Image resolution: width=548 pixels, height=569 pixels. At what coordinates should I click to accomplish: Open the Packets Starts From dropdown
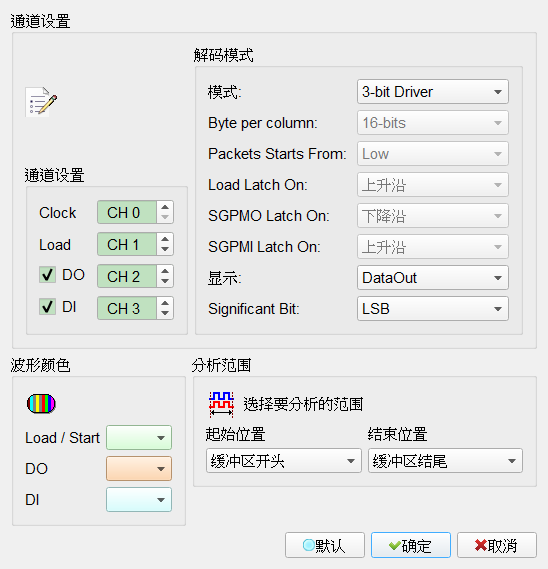(x=433, y=154)
